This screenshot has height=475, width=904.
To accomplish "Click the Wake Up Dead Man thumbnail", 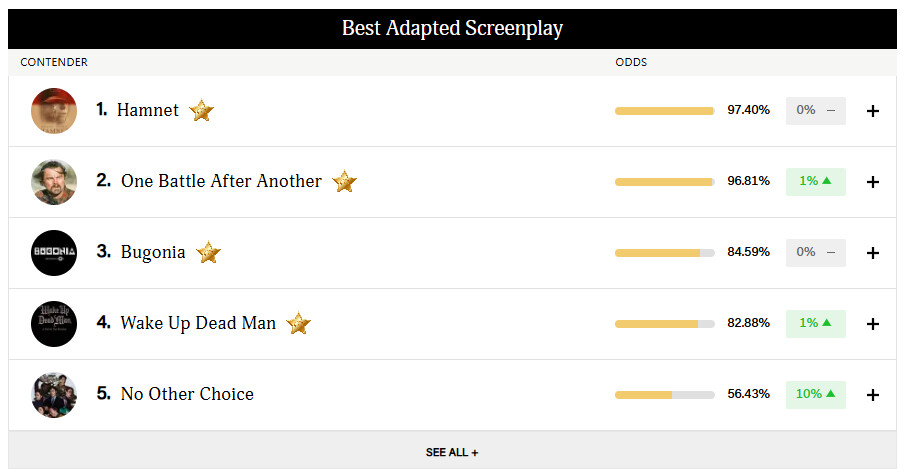I will pyautogui.click(x=54, y=324).
